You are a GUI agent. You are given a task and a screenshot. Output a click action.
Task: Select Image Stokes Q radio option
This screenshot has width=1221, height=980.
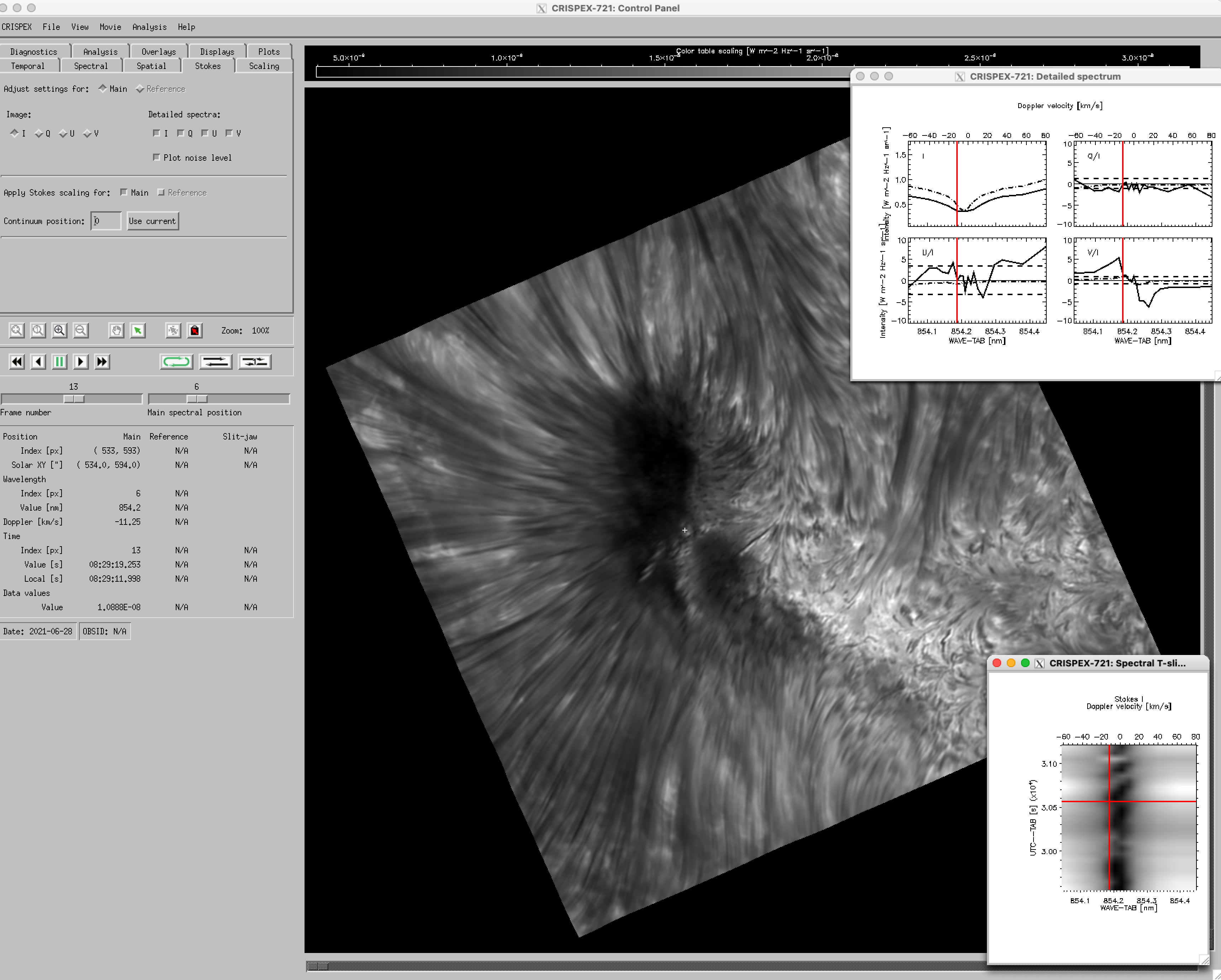(39, 134)
